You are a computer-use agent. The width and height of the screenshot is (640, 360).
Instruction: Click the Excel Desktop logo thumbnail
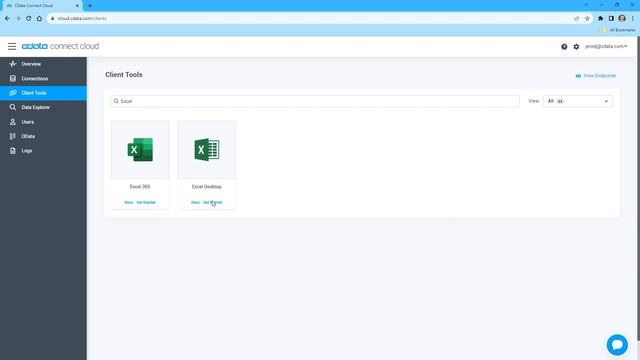(207, 149)
